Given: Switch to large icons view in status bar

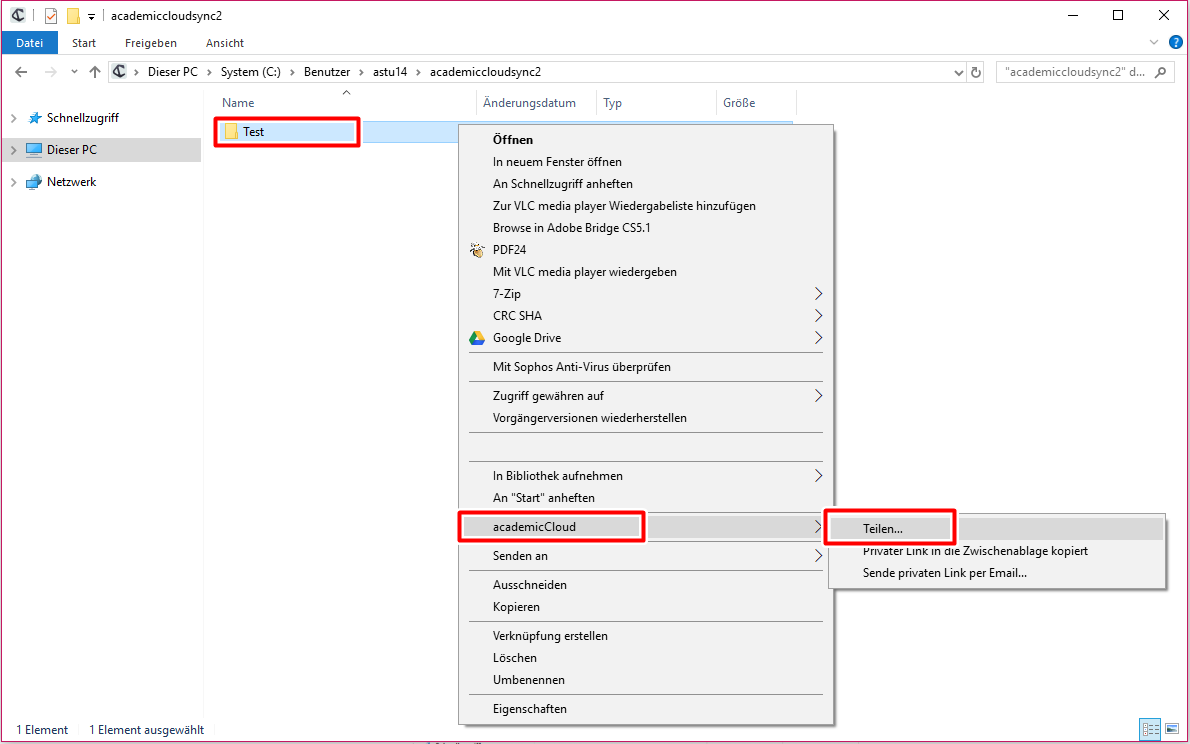Looking at the screenshot, I should (x=1170, y=729).
